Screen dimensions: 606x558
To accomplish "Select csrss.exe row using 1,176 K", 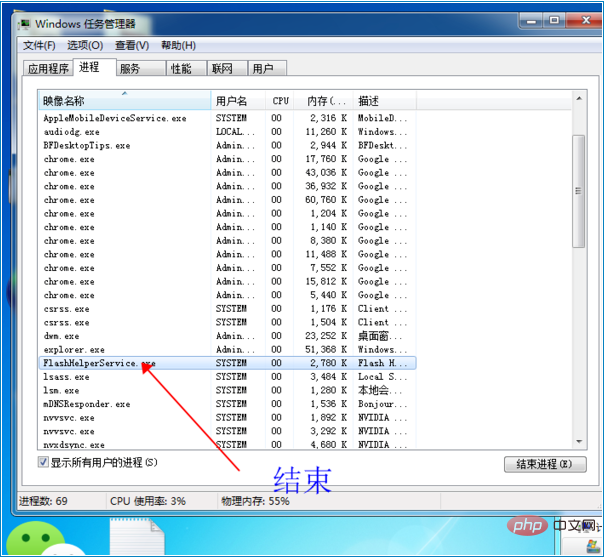I will click(227, 309).
